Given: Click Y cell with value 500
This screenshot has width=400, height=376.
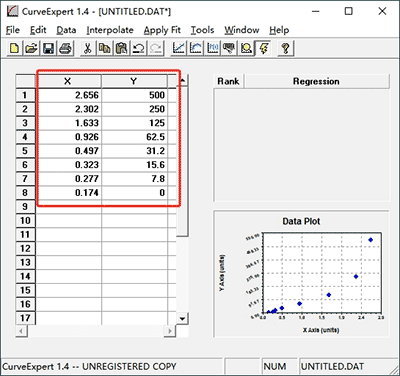Looking at the screenshot, I should coord(134,95).
